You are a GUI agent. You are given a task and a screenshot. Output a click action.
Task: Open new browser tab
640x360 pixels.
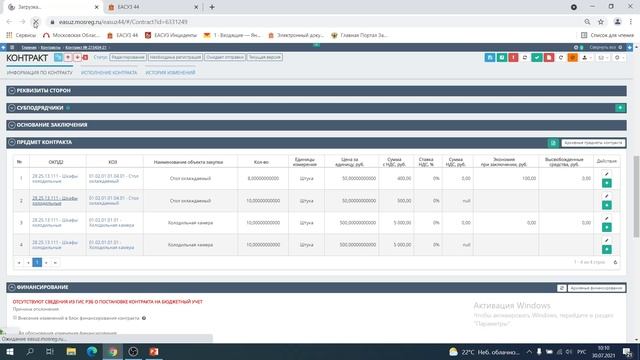[x=212, y=7]
